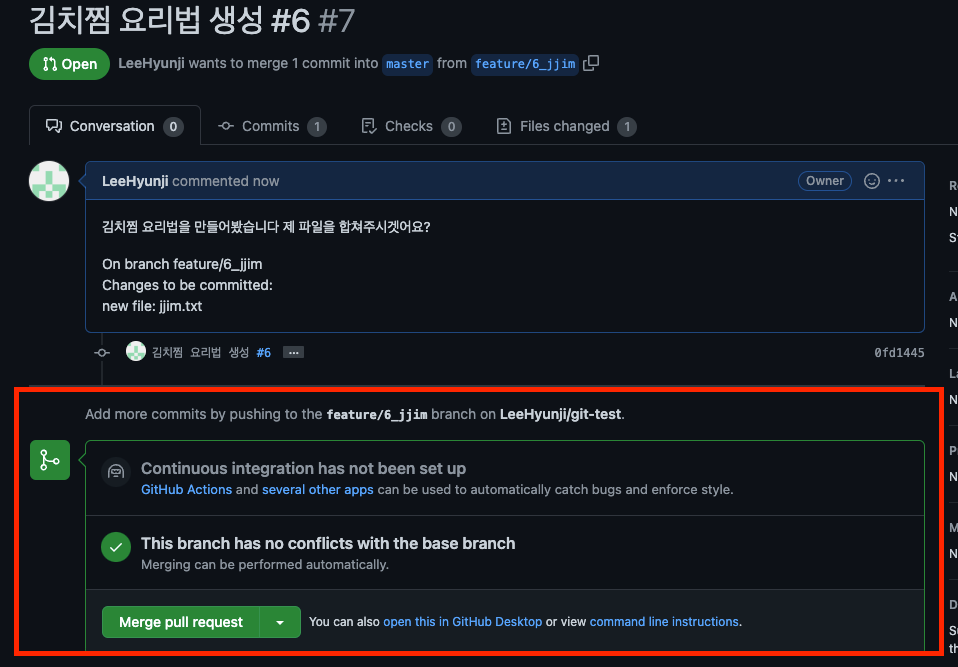The height and width of the screenshot is (667, 958).
Task: Click open this in GitHub Desktop link
Action: tap(463, 621)
